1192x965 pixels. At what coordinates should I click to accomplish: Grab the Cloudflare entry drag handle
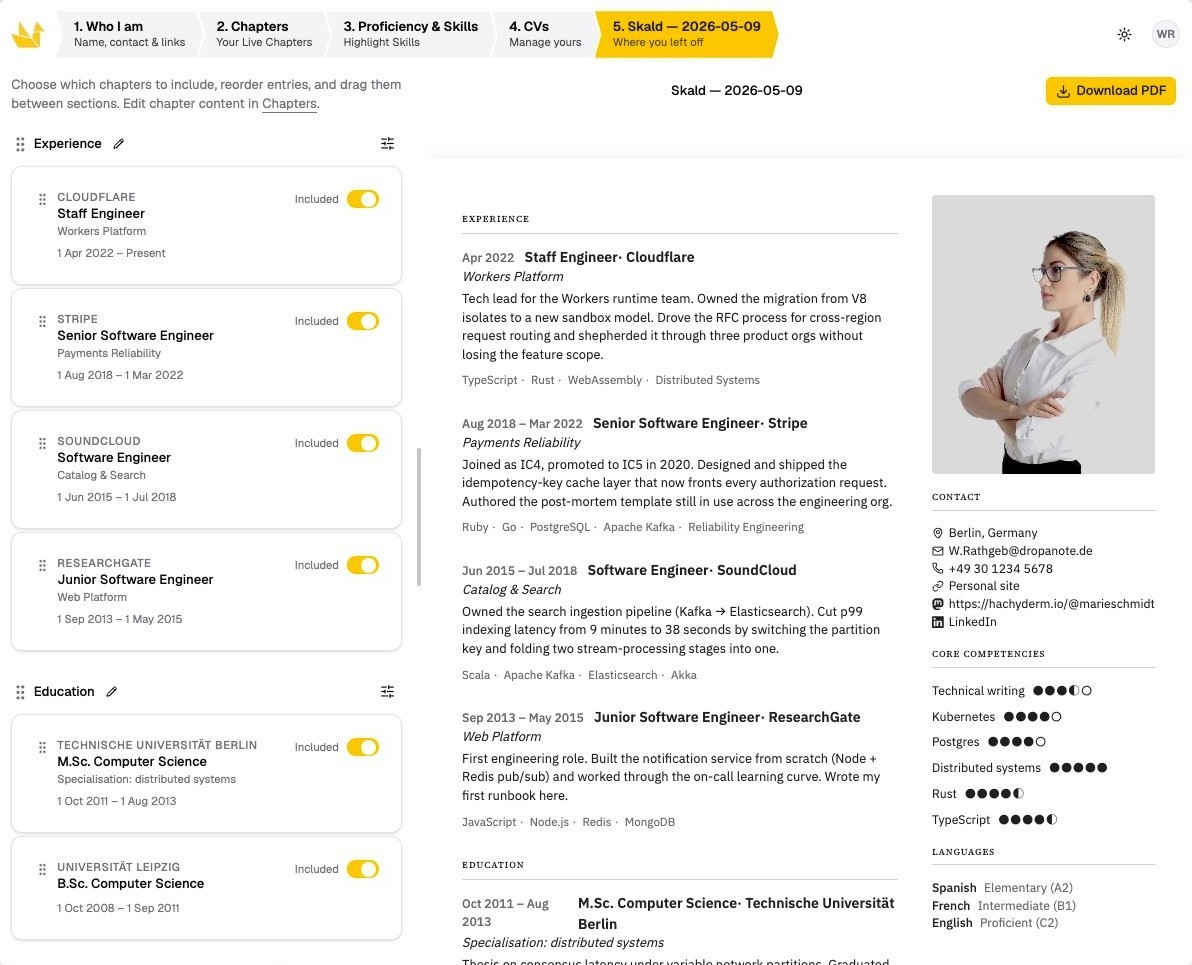coord(43,199)
